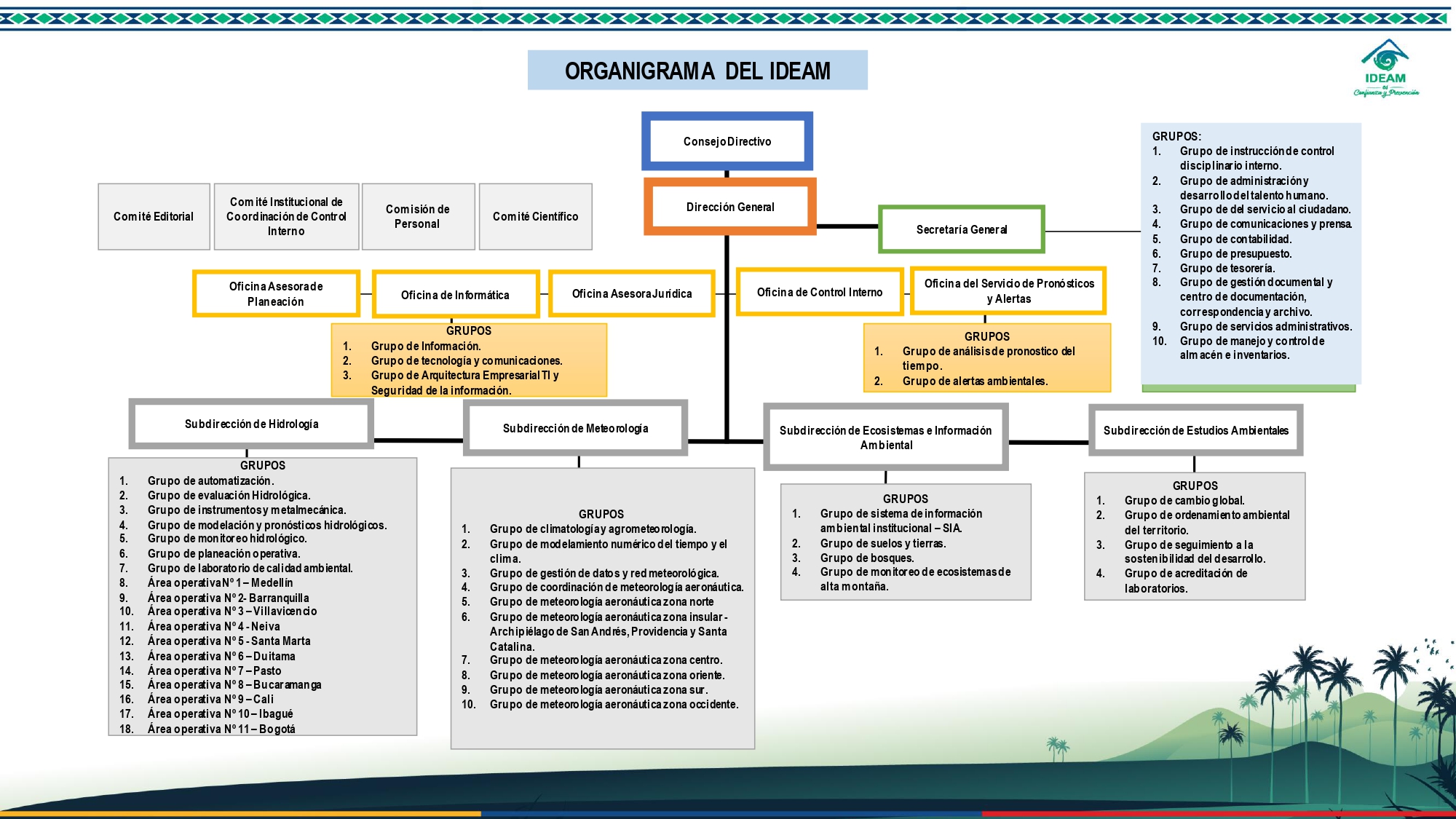
Task: Select Oficina del Servicio de Pronósticos y Alertas
Action: (1009, 290)
